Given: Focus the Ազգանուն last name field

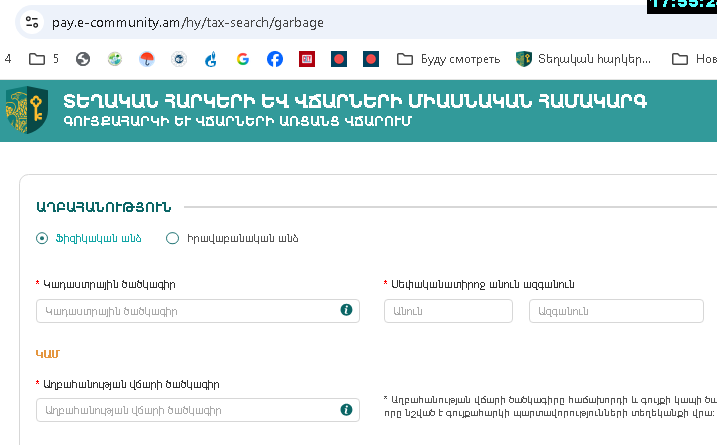Looking at the screenshot, I should tap(616, 311).
